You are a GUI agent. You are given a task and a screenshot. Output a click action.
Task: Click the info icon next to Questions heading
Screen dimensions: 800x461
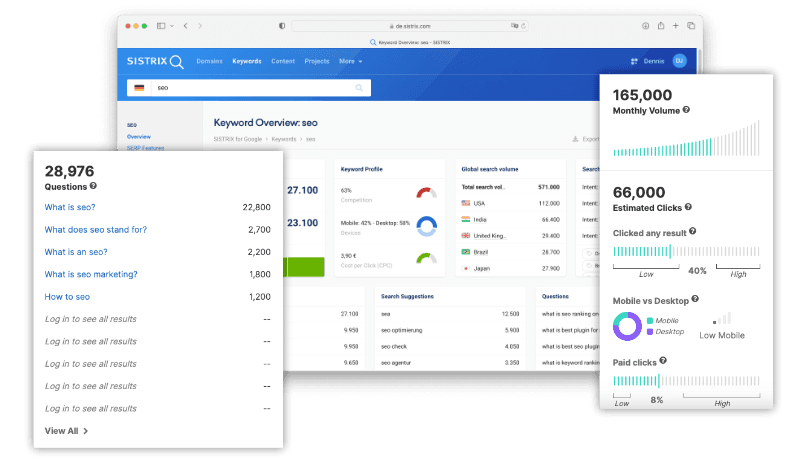click(93, 186)
